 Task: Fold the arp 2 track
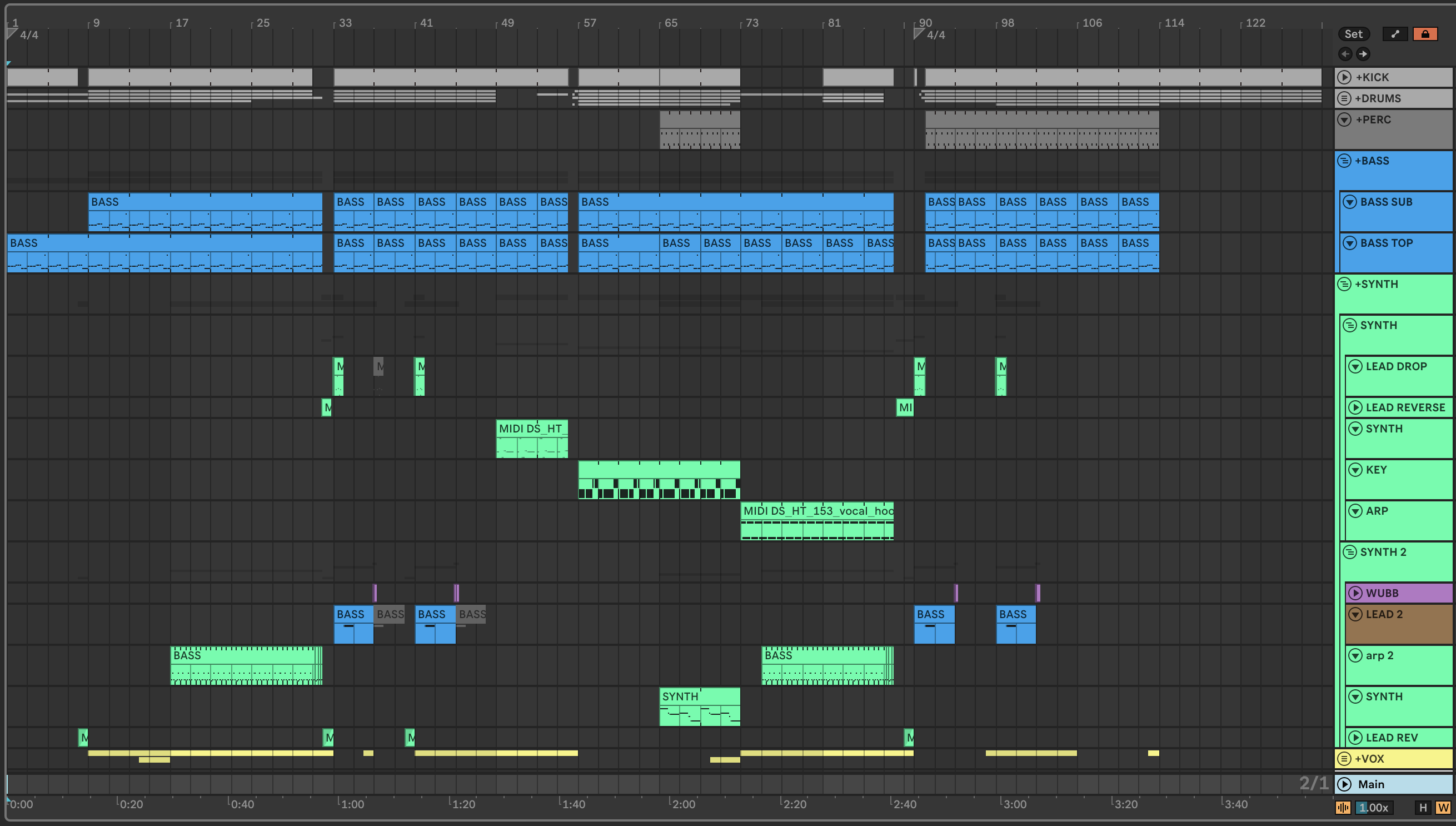click(1355, 656)
